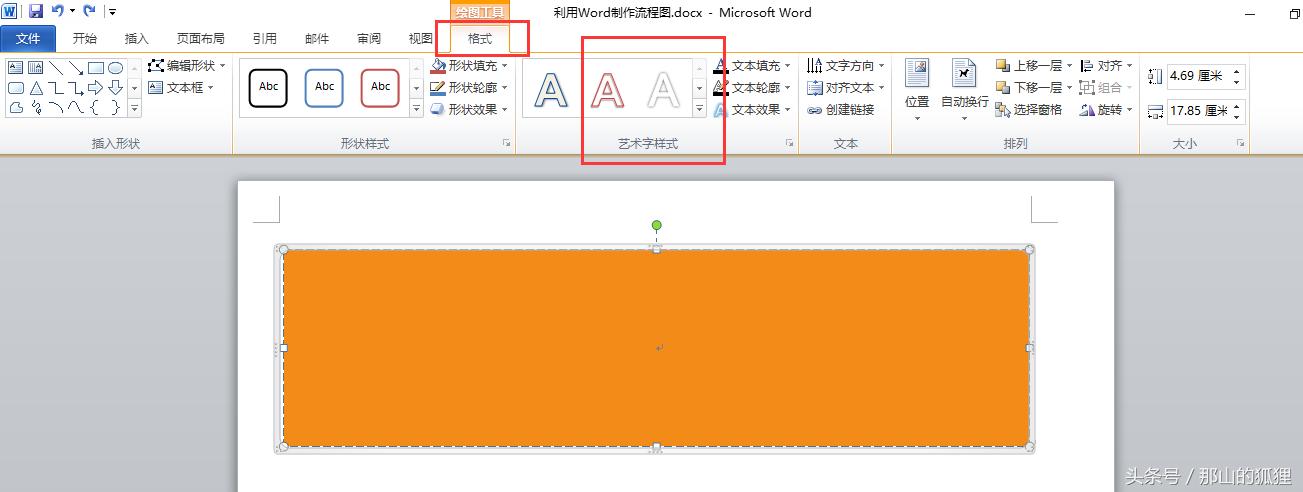Open 文本效果 text effects menu
Image resolution: width=1303 pixels, height=492 pixels.
(x=753, y=109)
